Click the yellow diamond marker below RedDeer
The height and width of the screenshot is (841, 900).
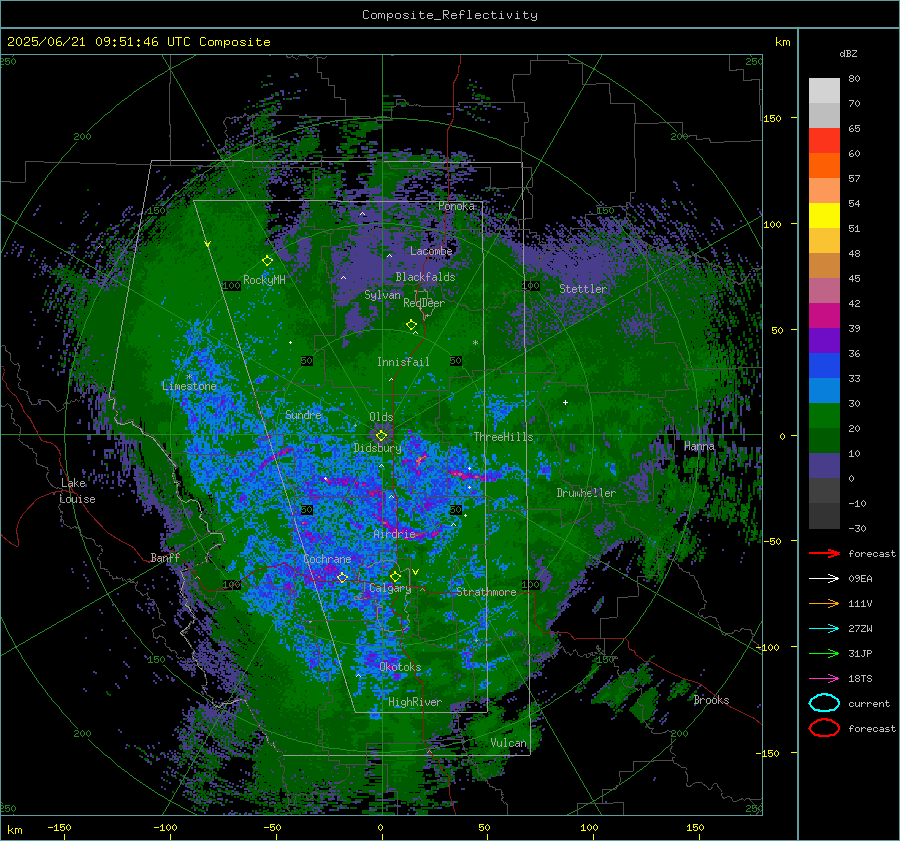point(412,325)
